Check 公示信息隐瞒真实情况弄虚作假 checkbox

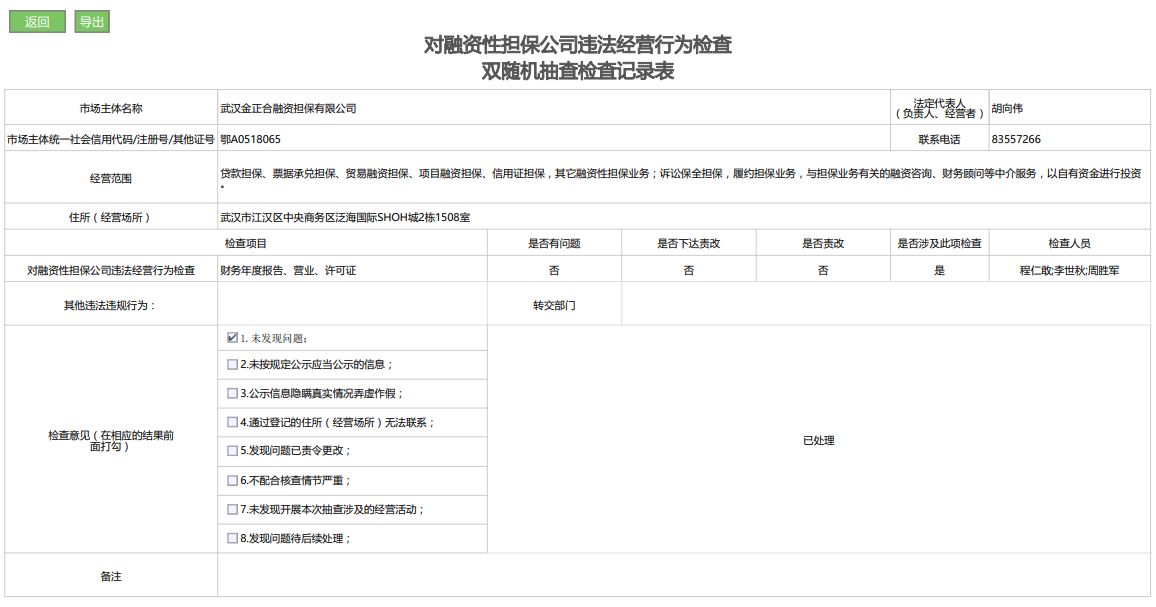click(232, 394)
